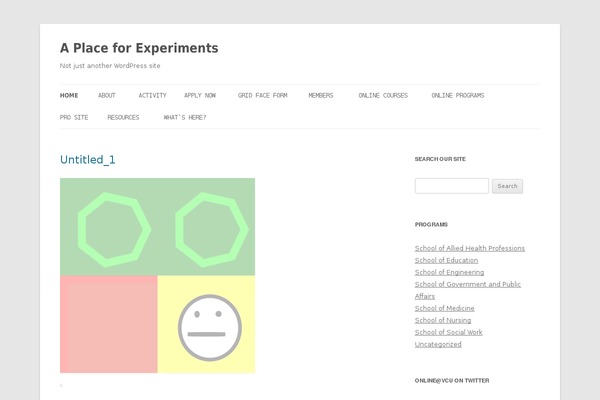Visit the School of Nursing link

coord(443,320)
